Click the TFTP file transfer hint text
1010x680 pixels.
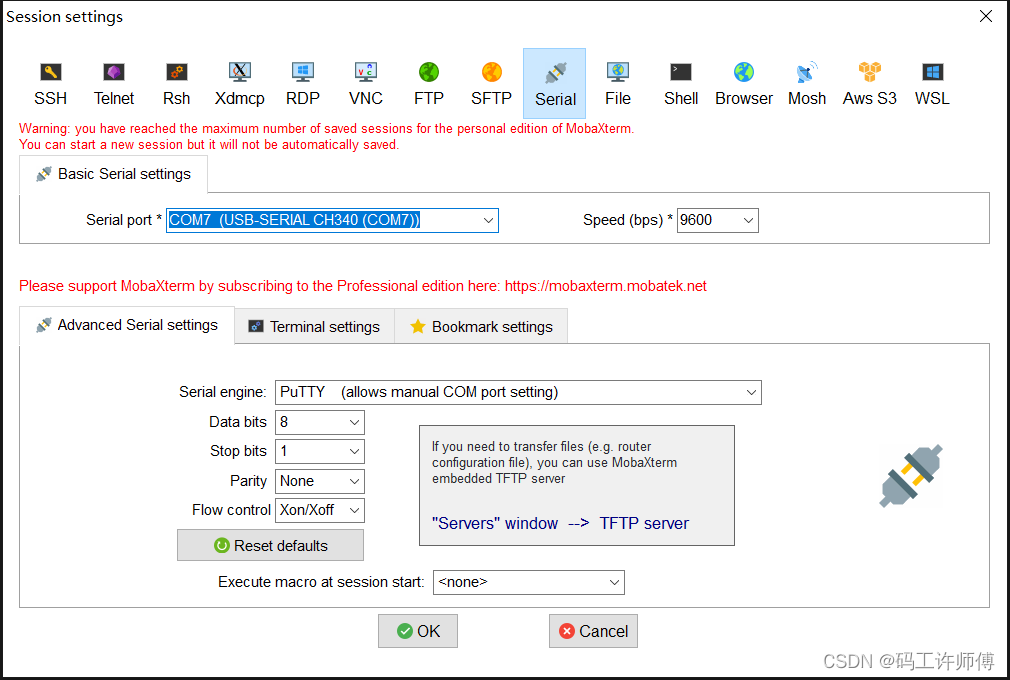(555, 462)
